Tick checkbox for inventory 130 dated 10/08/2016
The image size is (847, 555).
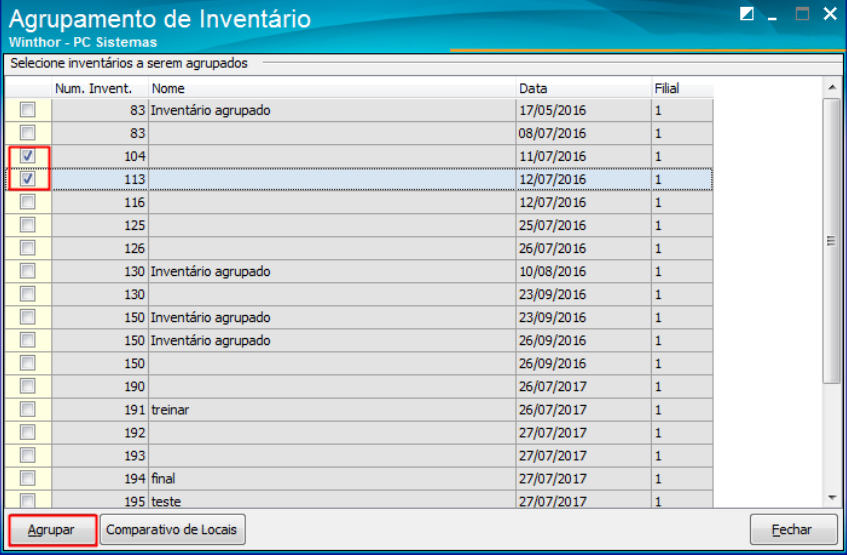coord(28,271)
